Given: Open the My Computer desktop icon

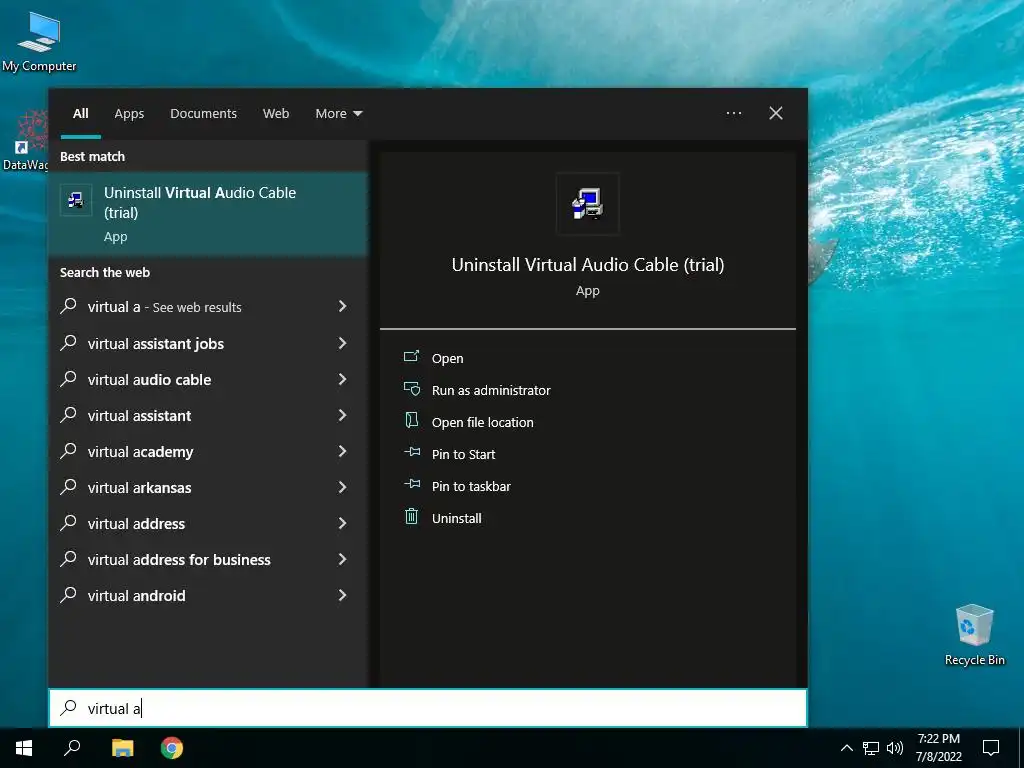Looking at the screenshot, I should pos(39,41).
